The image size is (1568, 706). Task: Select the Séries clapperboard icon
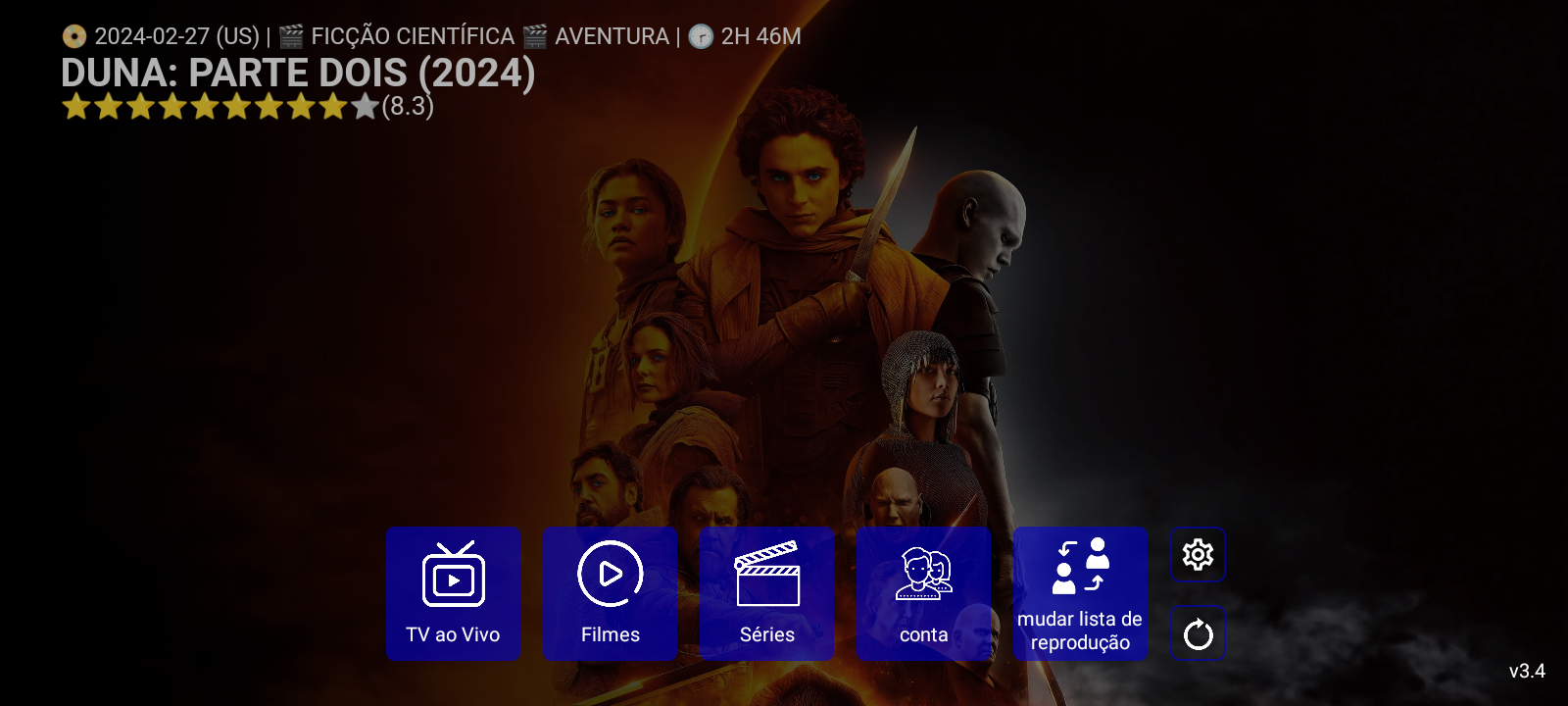coord(767,575)
